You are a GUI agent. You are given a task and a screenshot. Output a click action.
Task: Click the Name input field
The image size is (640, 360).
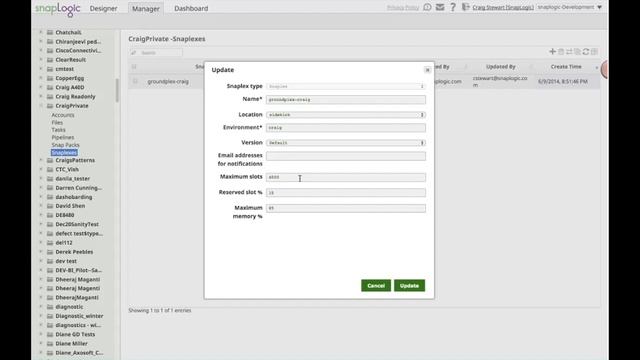click(x=346, y=100)
